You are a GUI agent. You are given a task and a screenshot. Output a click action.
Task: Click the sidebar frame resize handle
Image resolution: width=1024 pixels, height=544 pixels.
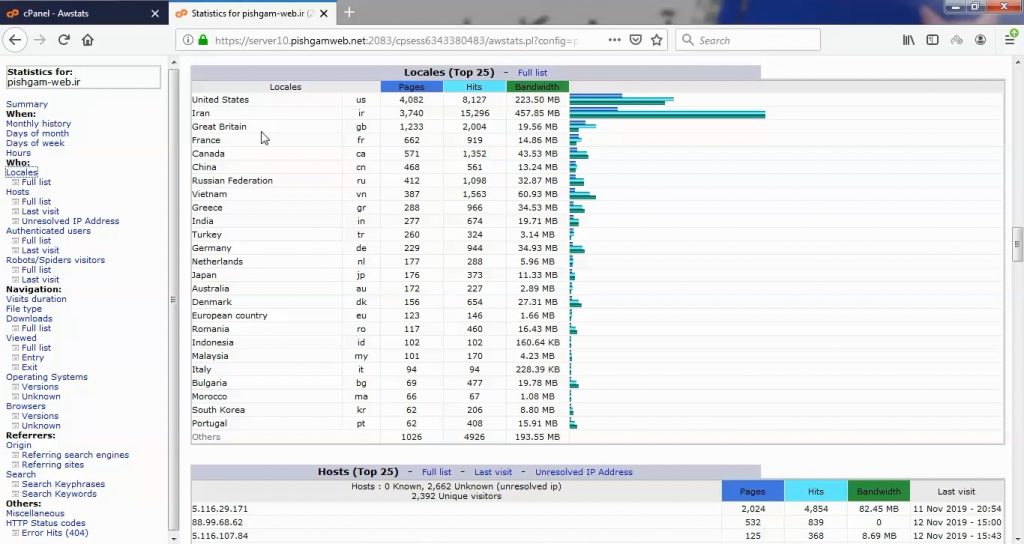pos(173,299)
